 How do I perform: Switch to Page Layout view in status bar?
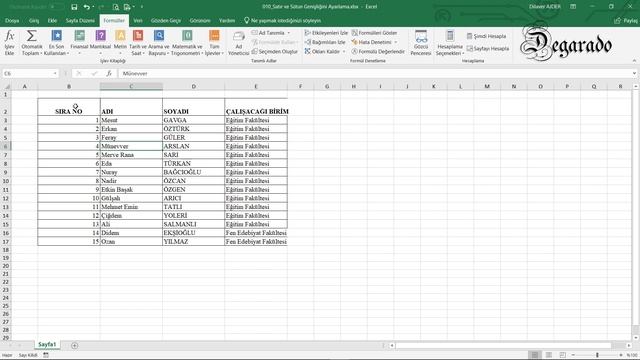549,355
